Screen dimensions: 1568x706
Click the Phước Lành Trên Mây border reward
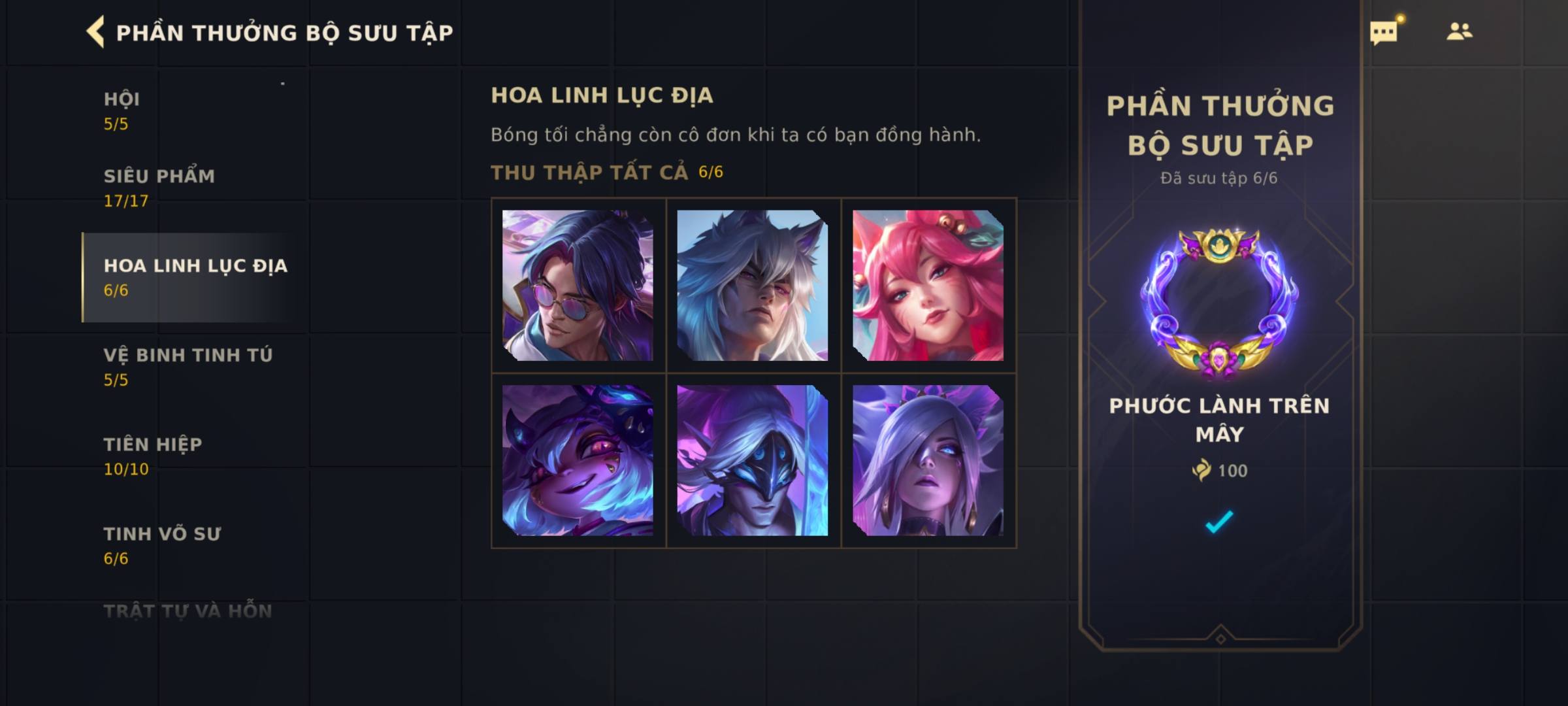[1219, 304]
